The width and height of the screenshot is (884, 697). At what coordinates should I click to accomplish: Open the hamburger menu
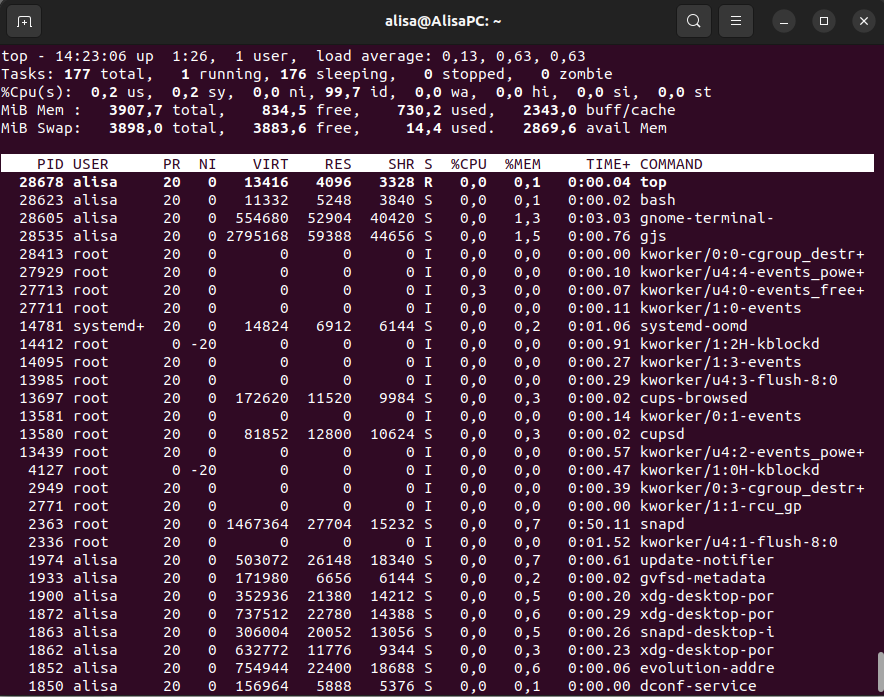click(x=736, y=21)
